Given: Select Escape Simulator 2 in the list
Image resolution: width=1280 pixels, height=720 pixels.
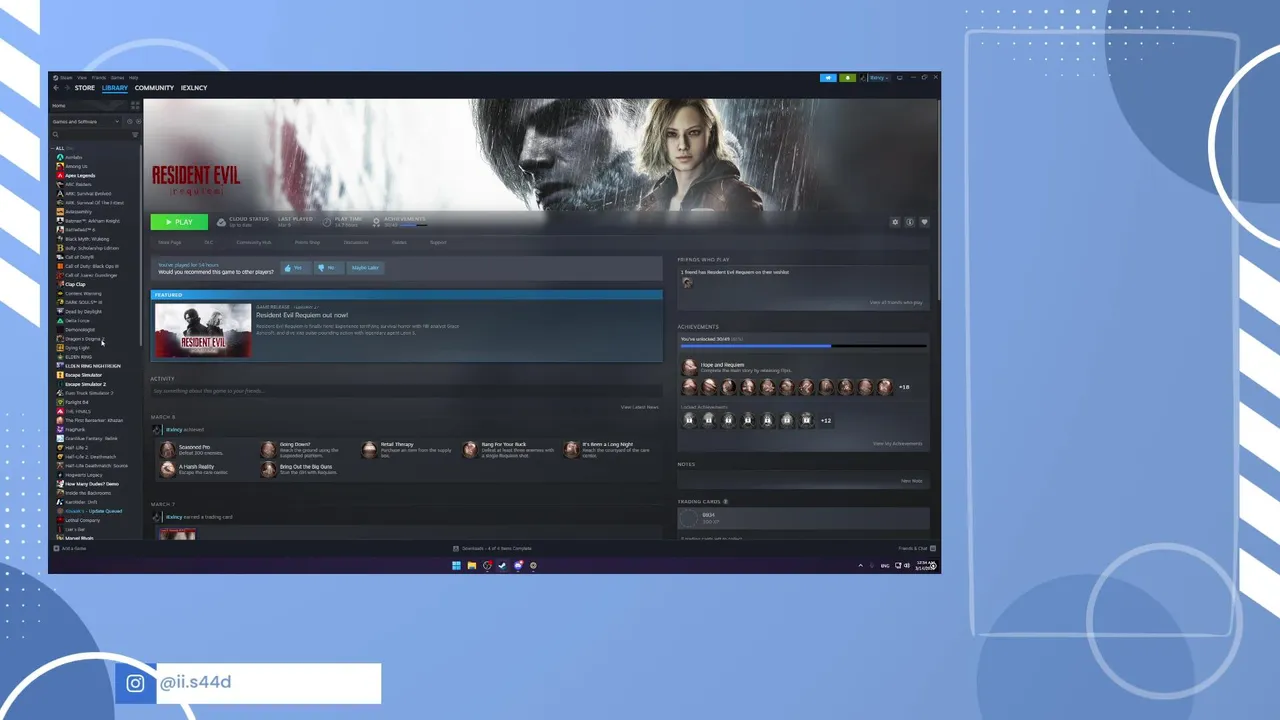Looking at the screenshot, I should 85,384.
